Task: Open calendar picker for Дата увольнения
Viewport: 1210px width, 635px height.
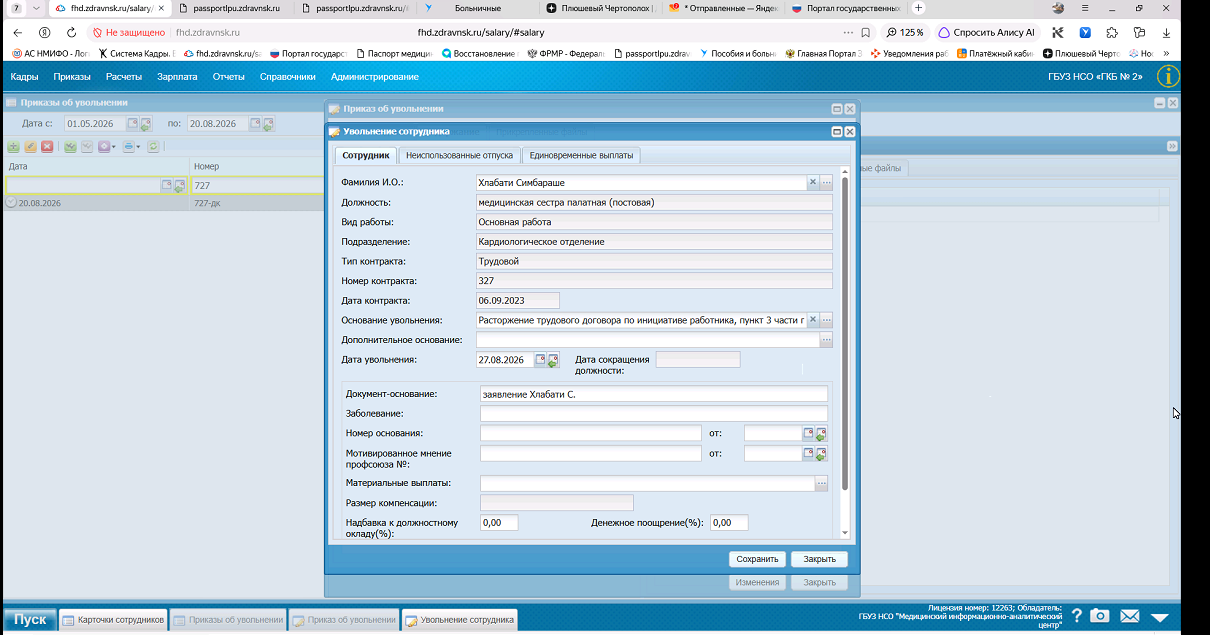Action: (541, 360)
